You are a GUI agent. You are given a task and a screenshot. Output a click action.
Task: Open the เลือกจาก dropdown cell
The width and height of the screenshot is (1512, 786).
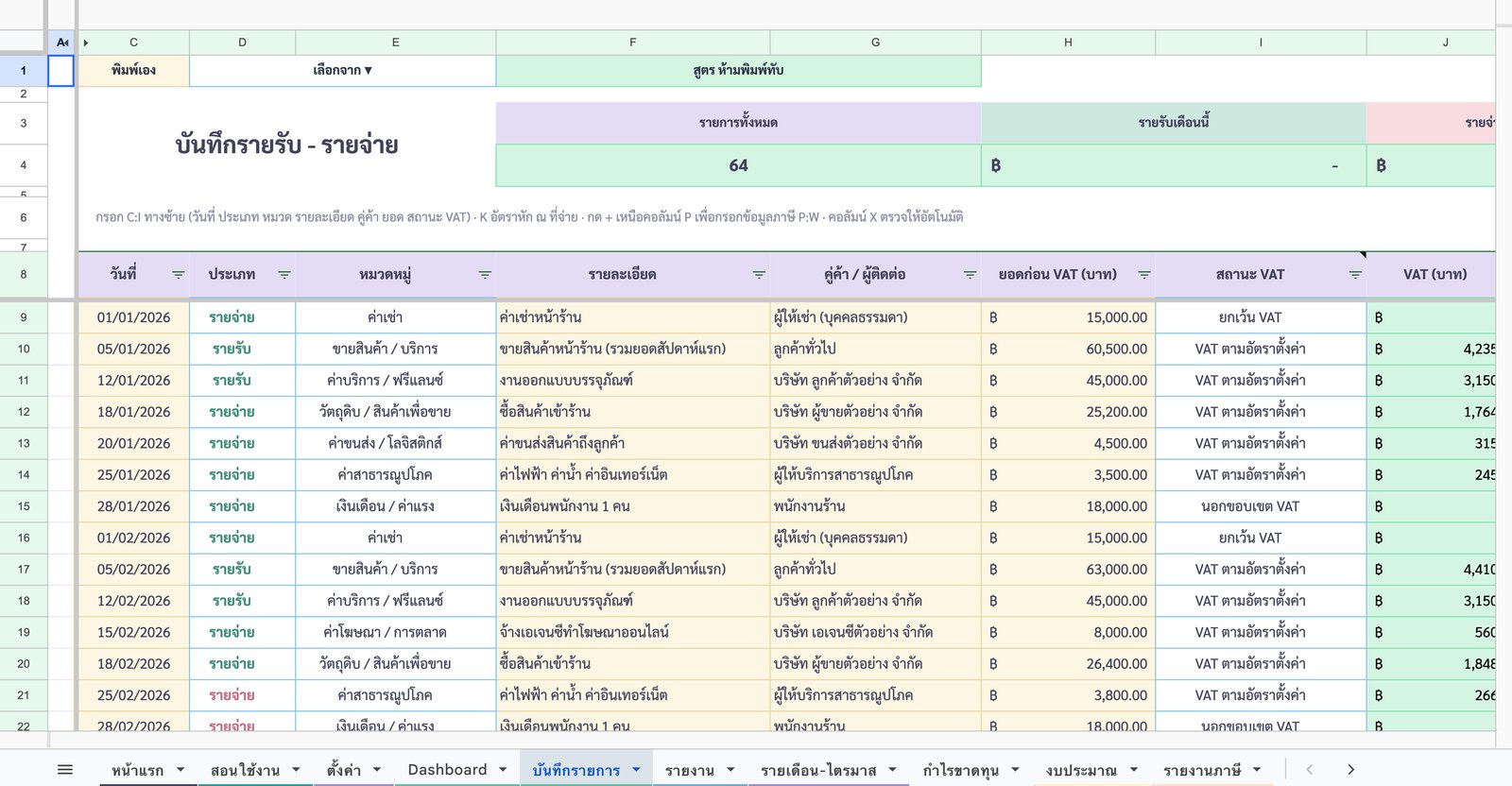click(343, 71)
